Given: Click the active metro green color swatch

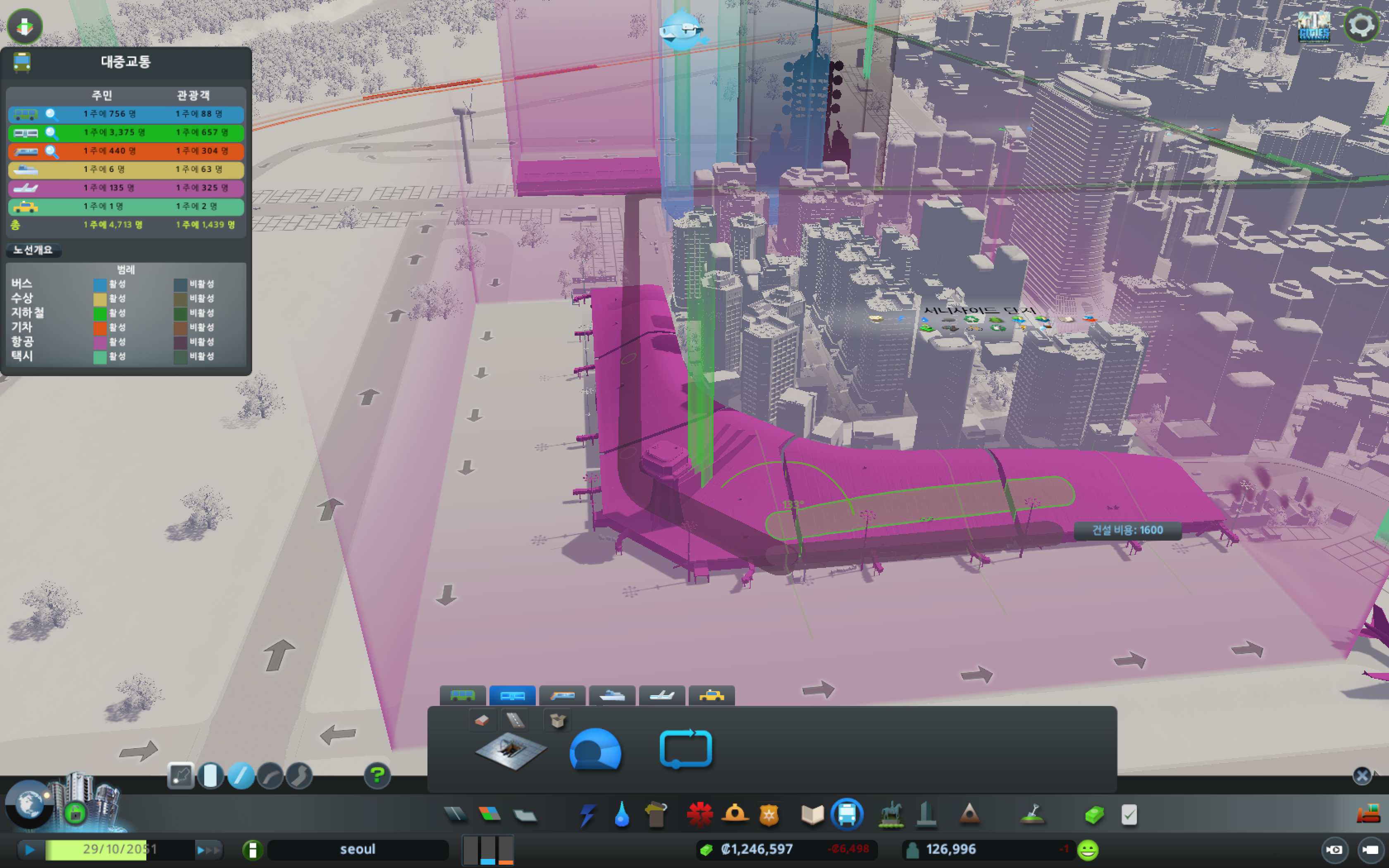Looking at the screenshot, I should click(x=100, y=313).
